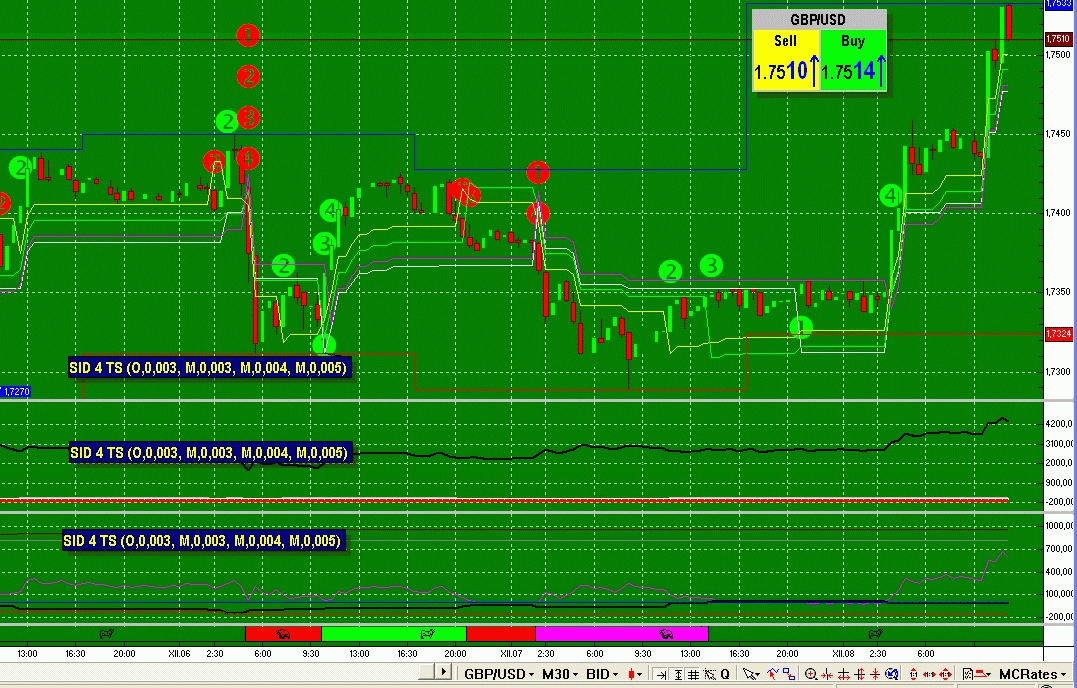
Task: Open the arrow cursor mode dropdown
Action: coord(751,674)
